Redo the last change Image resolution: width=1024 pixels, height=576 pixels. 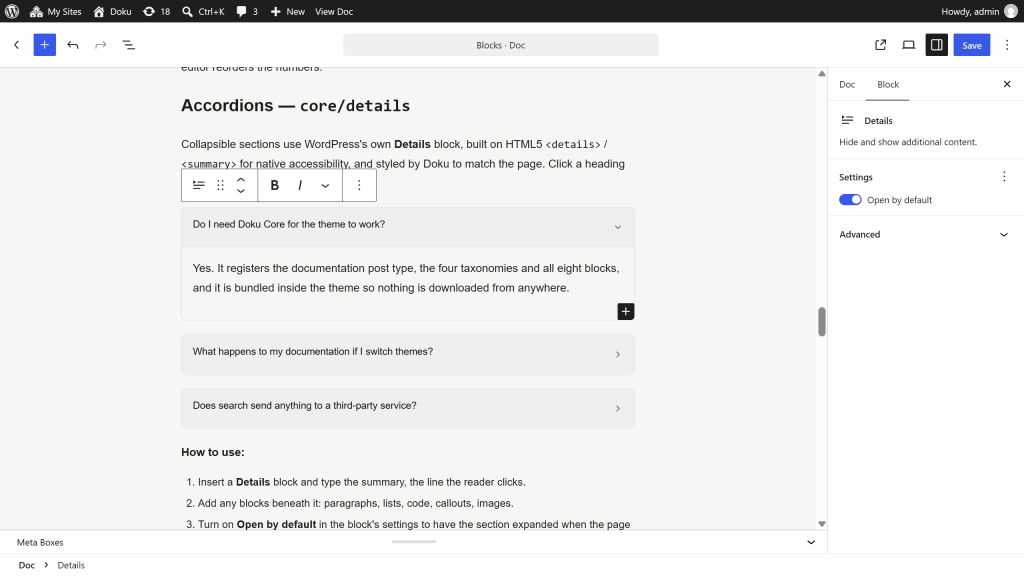click(101, 45)
